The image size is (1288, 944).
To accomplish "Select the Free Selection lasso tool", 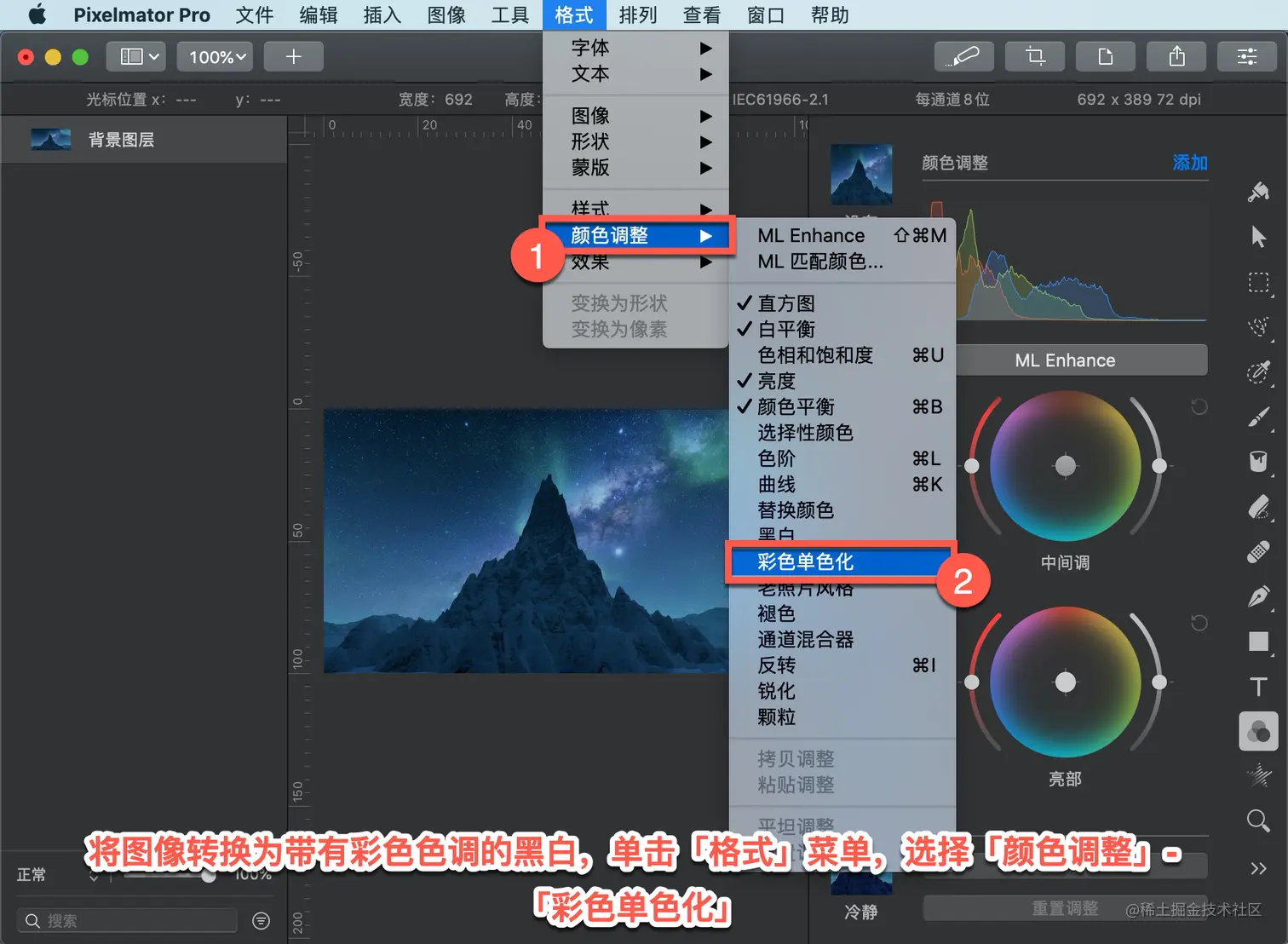I will coord(1258,327).
